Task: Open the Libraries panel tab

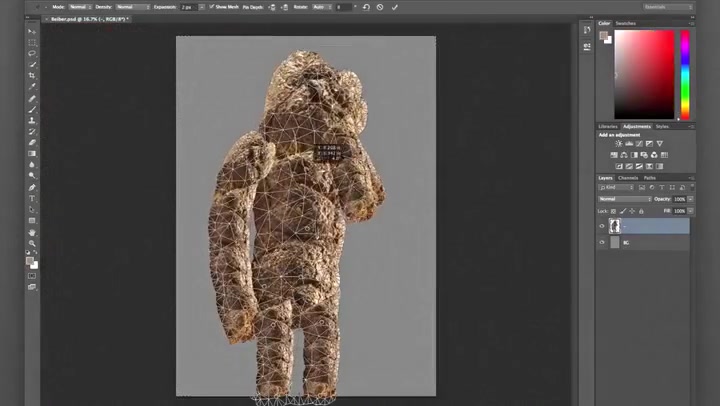Action: [608, 126]
